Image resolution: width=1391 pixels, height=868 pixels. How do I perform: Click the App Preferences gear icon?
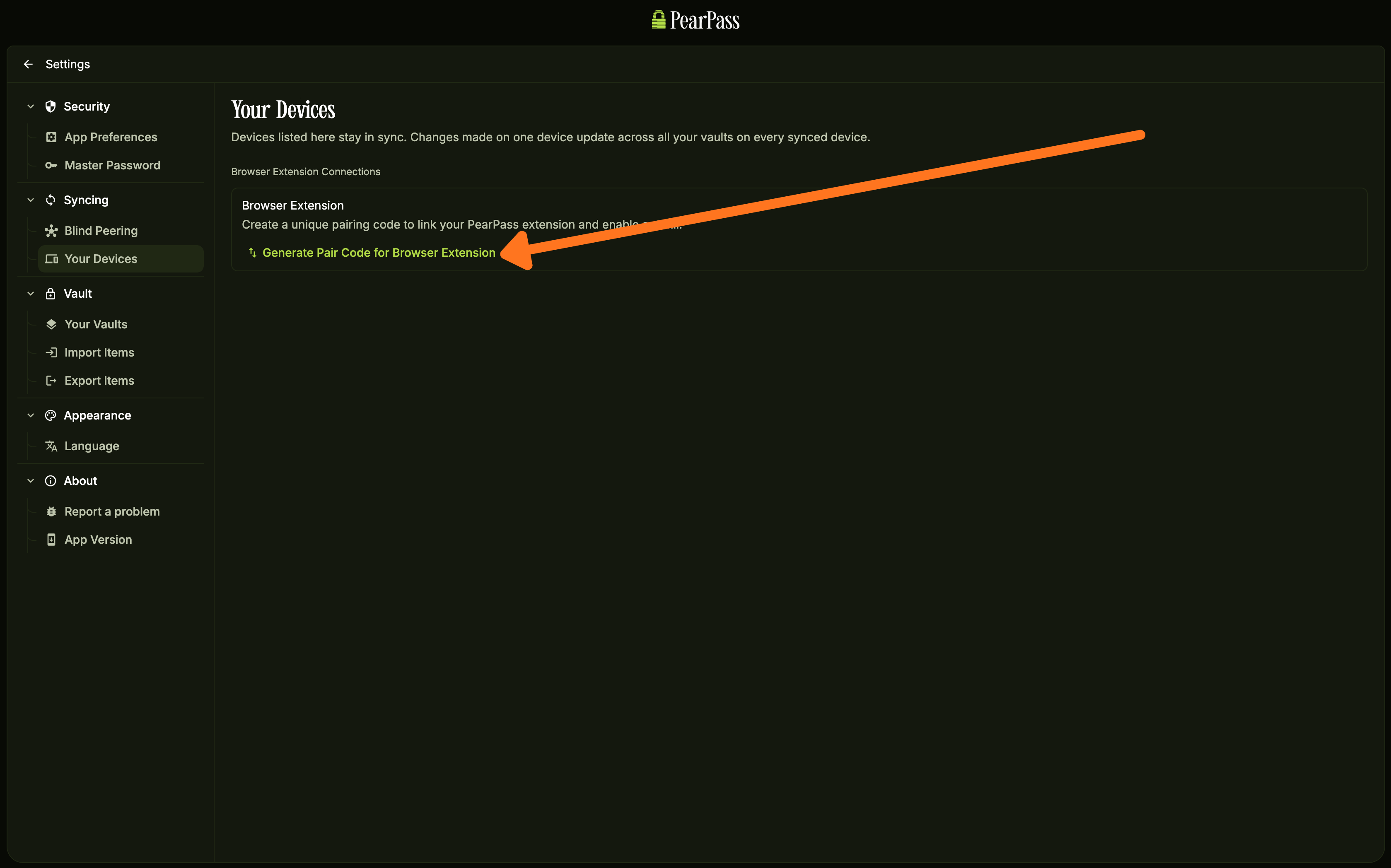coord(51,137)
